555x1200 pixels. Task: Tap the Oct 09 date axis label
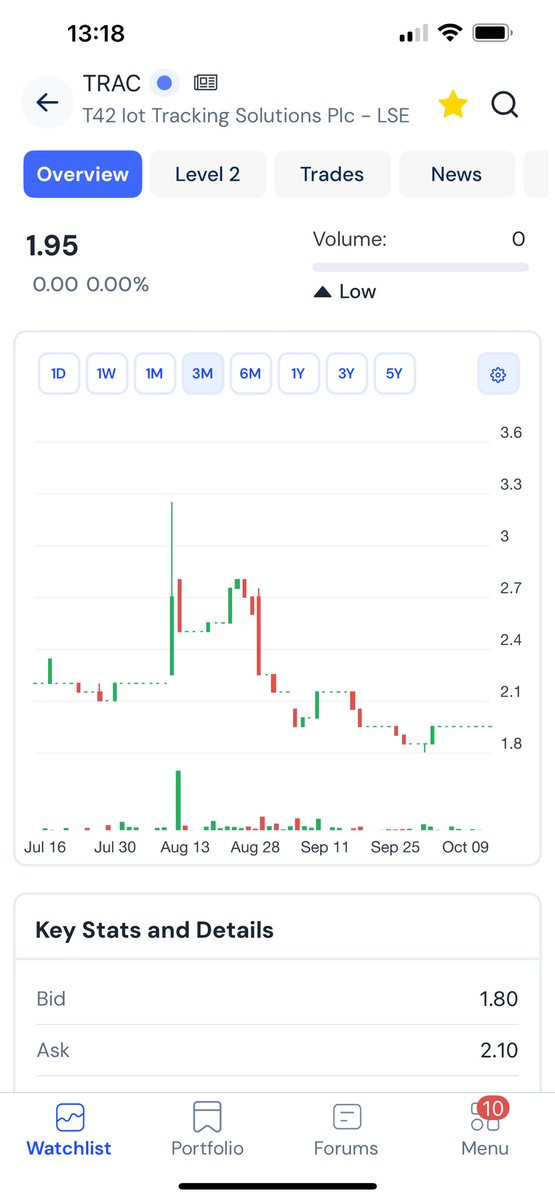click(467, 847)
